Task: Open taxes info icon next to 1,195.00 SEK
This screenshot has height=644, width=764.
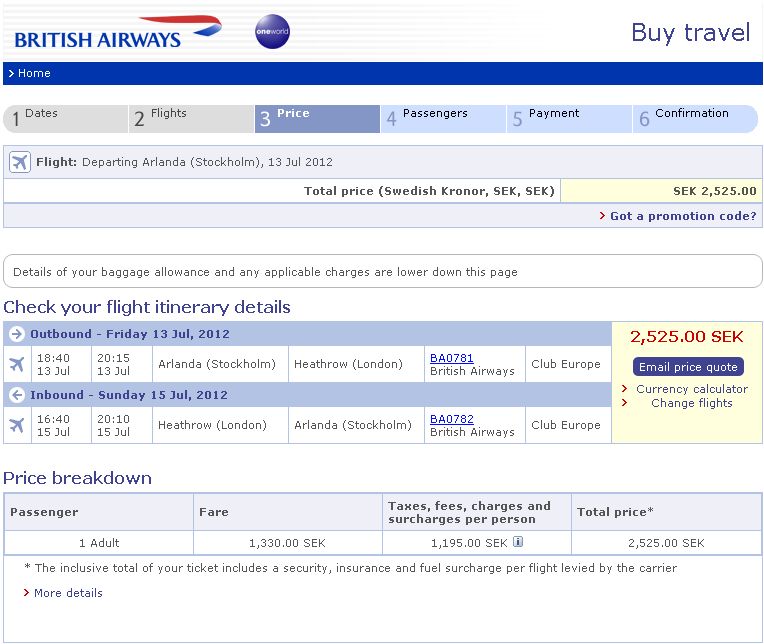Action: coord(518,543)
